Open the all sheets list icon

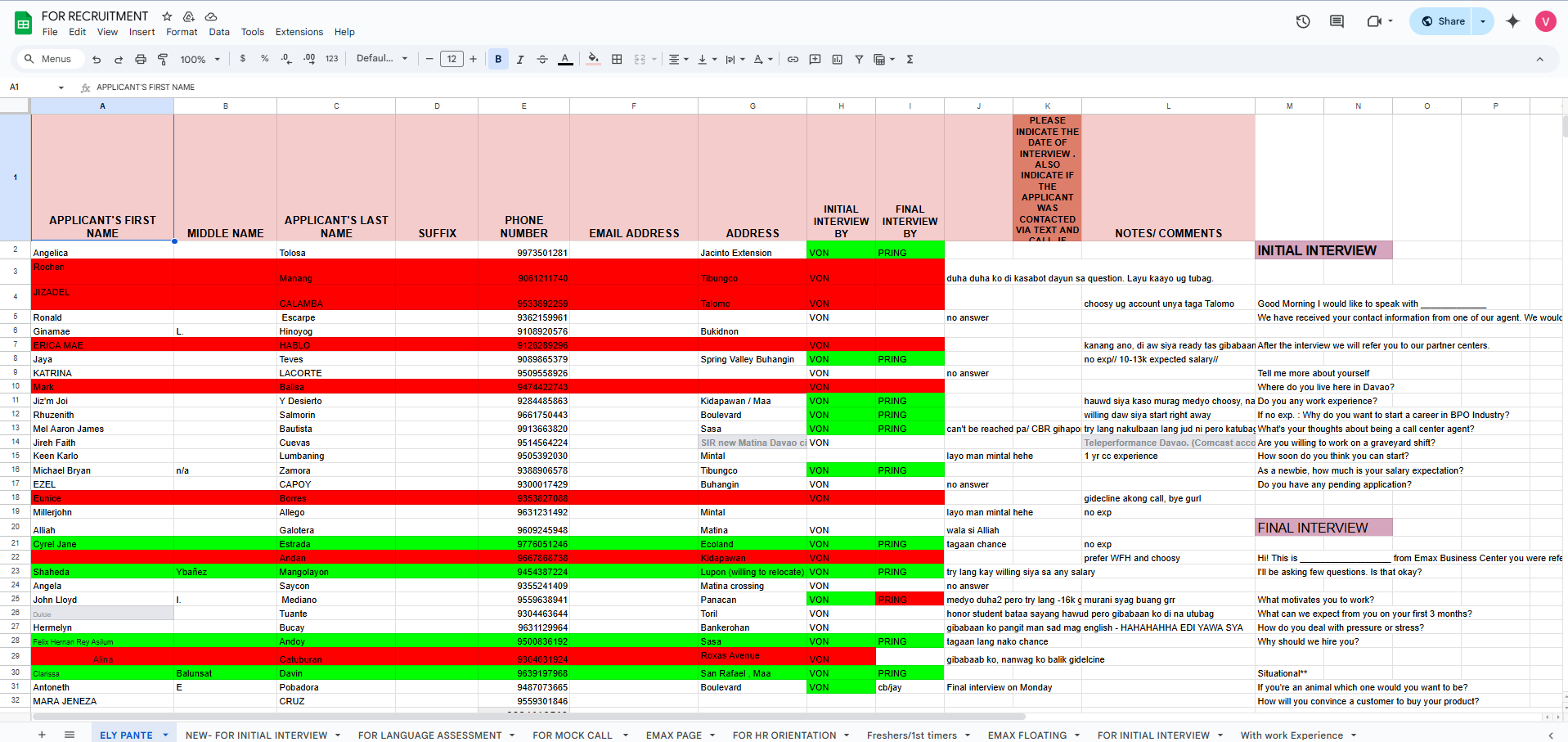(70, 735)
